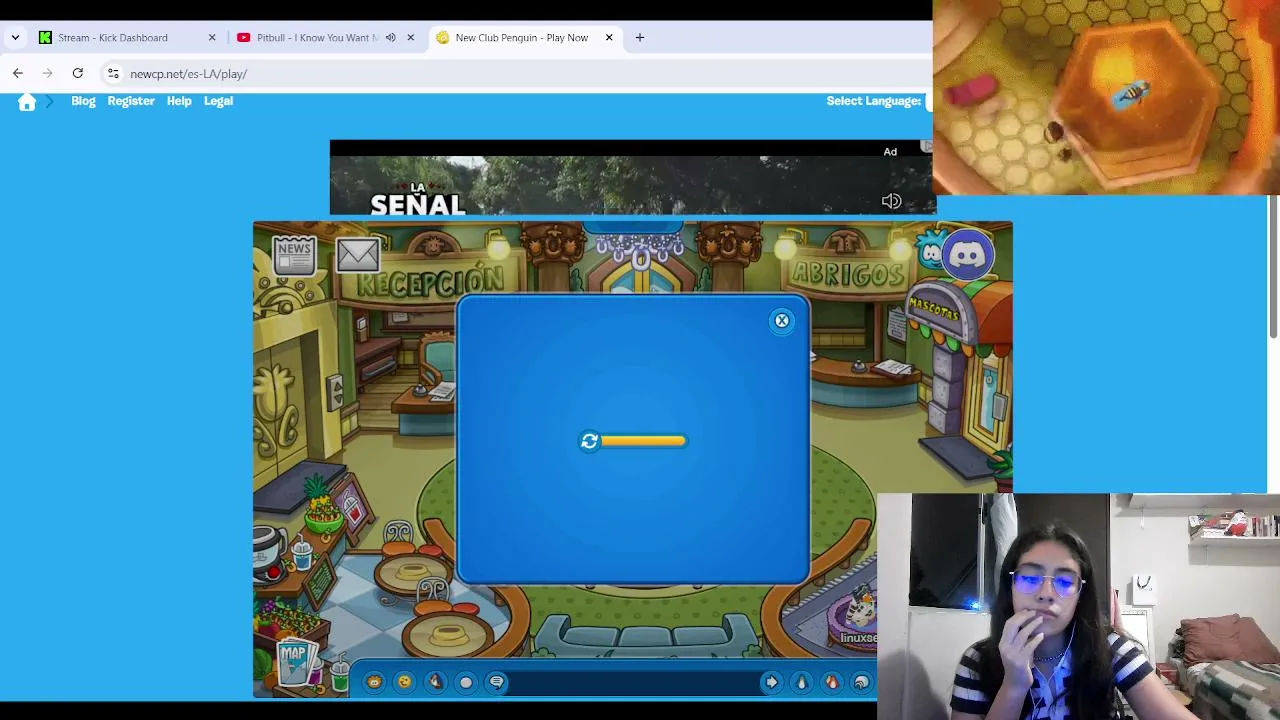The height and width of the screenshot is (720, 1280).
Task: Click the linuxse penguin name label
Action: [858, 638]
